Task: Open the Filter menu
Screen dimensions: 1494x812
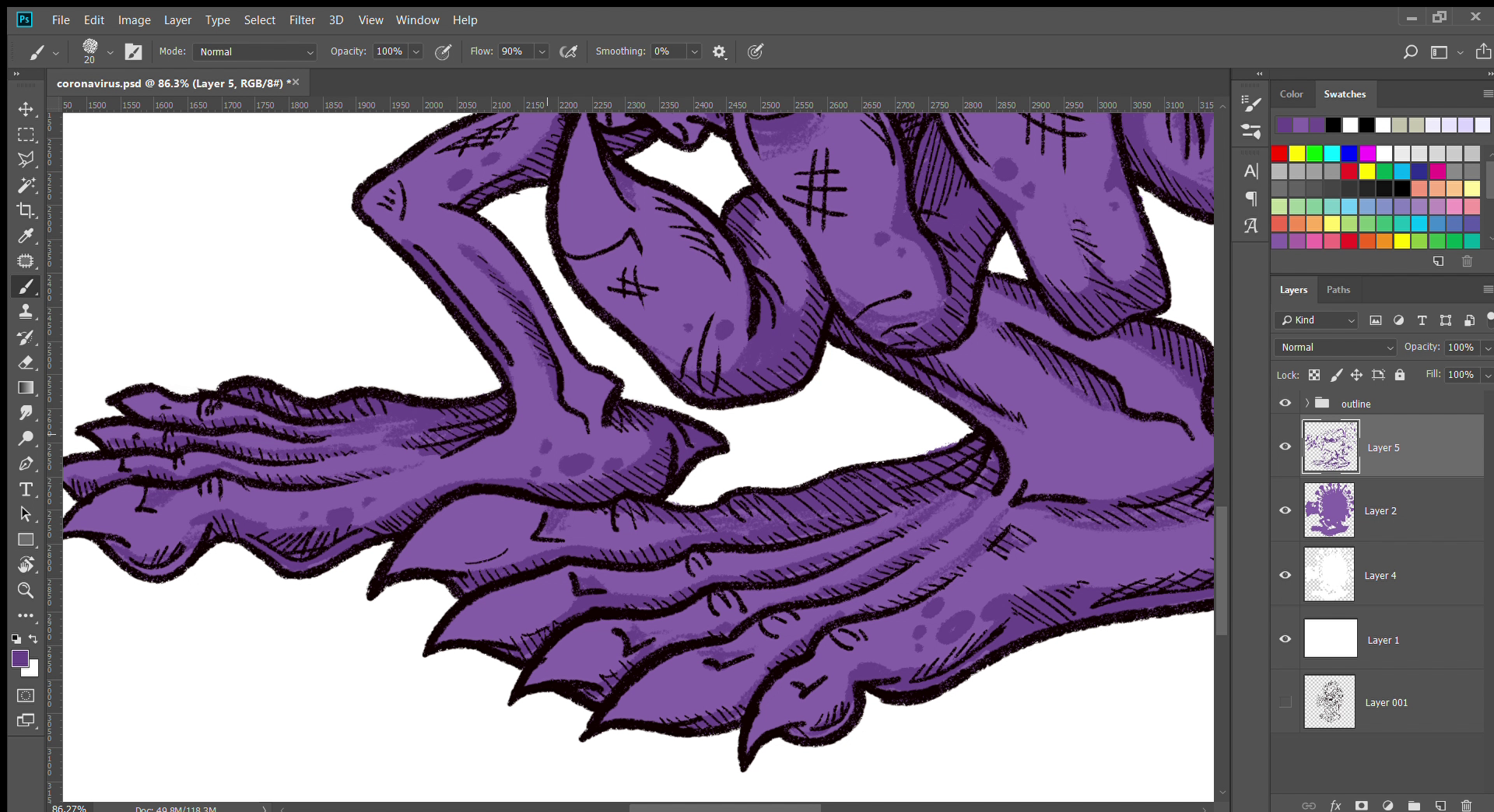Action: (x=302, y=20)
